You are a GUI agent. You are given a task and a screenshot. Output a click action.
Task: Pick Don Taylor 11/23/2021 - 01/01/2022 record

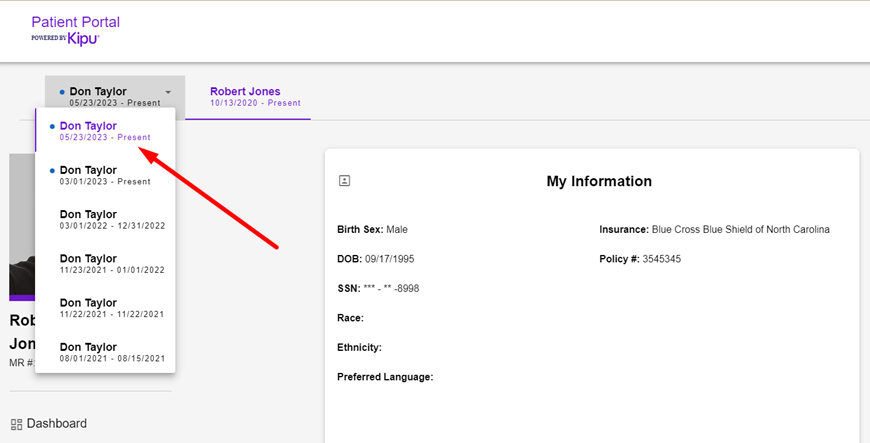tap(111, 263)
